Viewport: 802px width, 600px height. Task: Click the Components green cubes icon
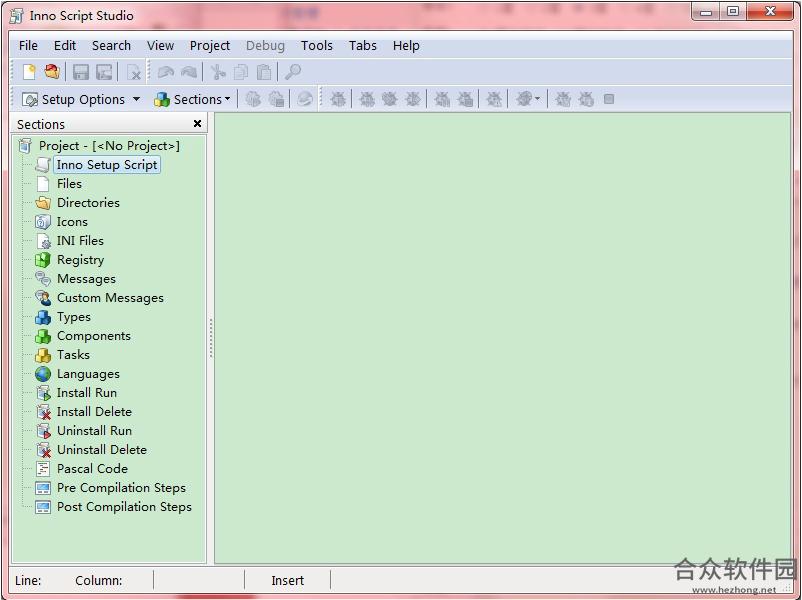click(43, 336)
